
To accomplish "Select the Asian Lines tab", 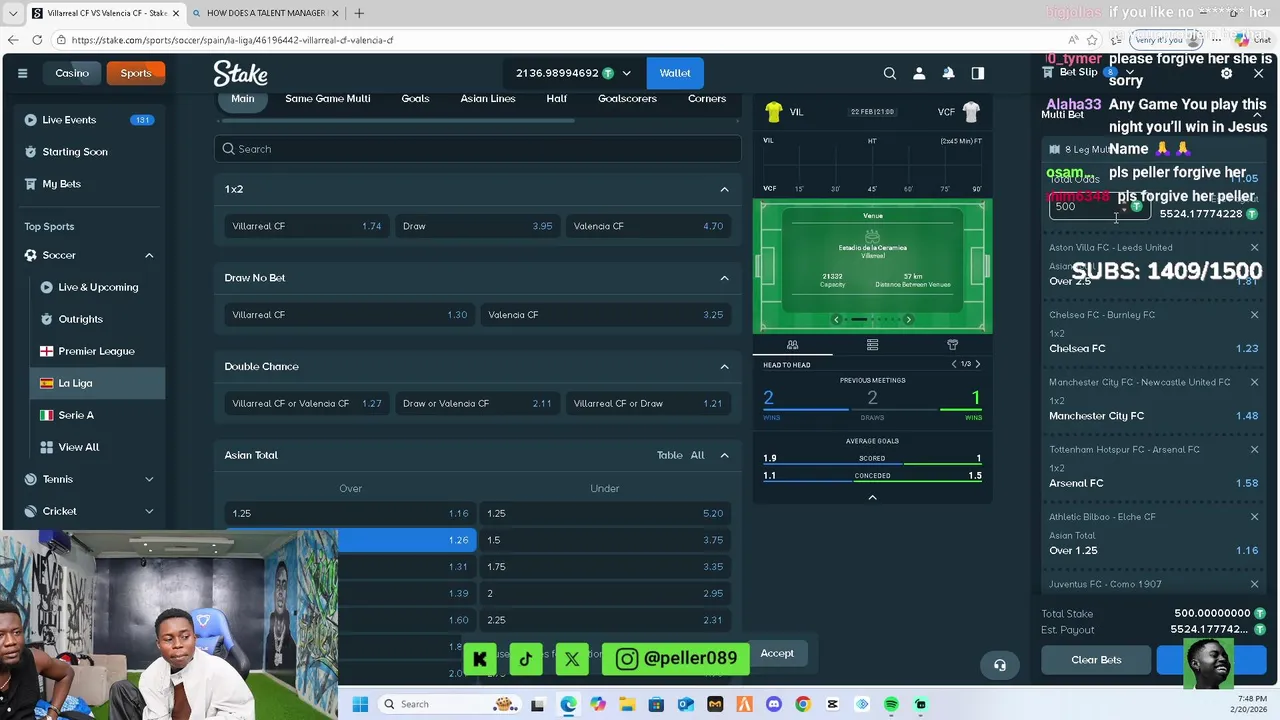I will (x=488, y=99).
